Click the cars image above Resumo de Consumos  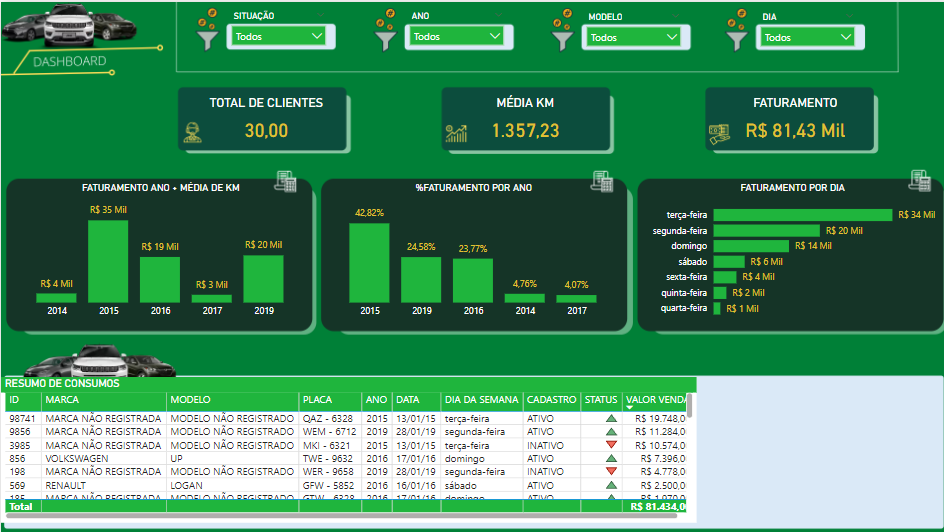click(99, 360)
